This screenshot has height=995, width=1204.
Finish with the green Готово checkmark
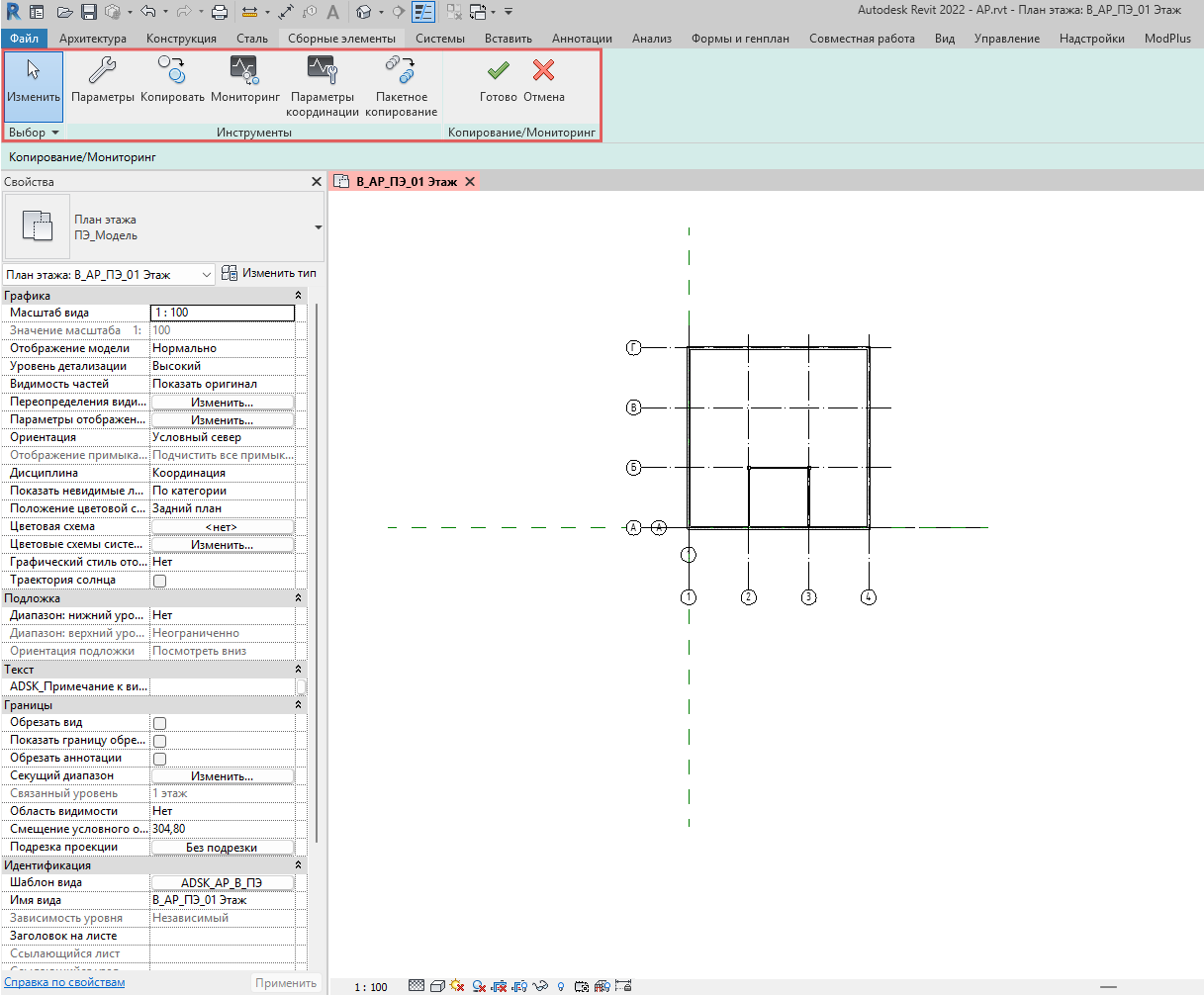pos(499,79)
